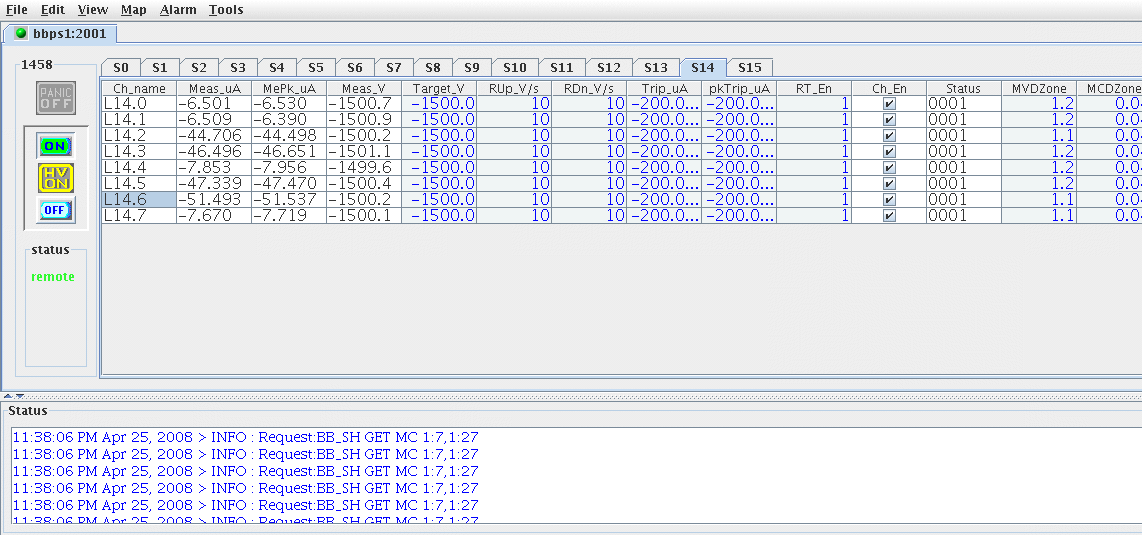Toggle Ch_En checkbox for L14.6

pos(889,200)
